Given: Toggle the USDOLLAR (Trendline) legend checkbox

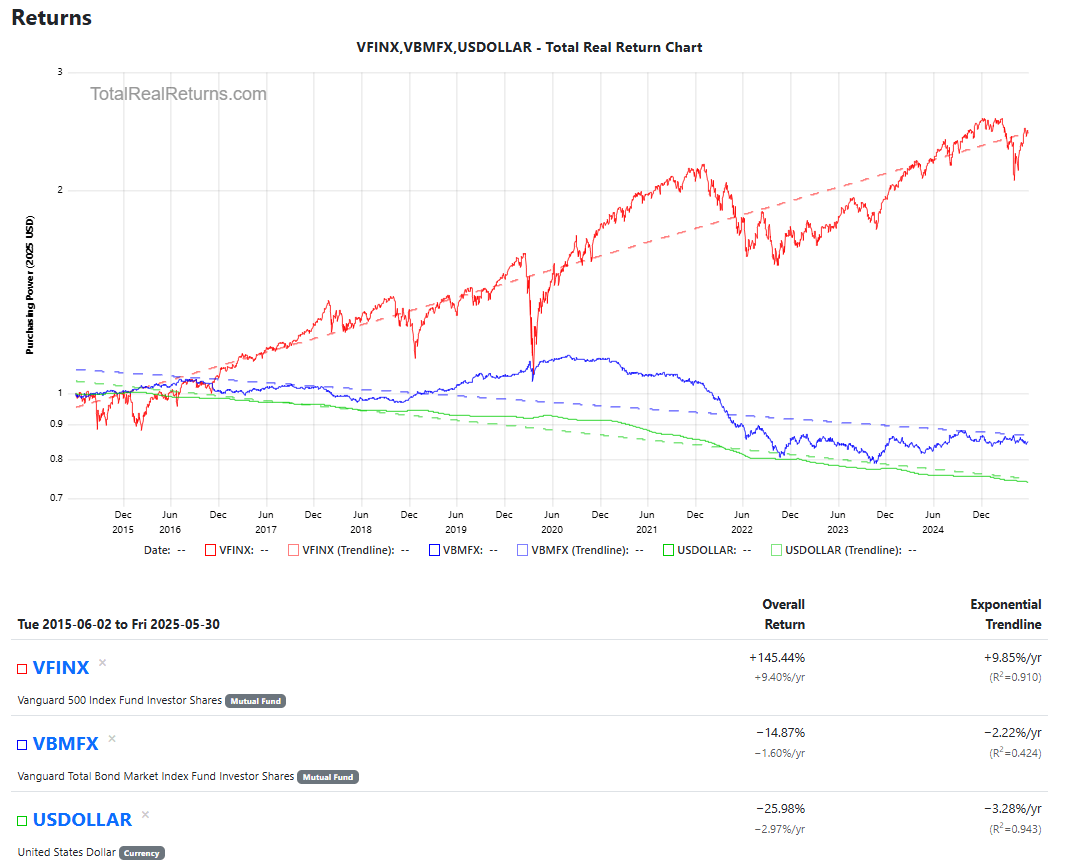Looking at the screenshot, I should click(776, 550).
